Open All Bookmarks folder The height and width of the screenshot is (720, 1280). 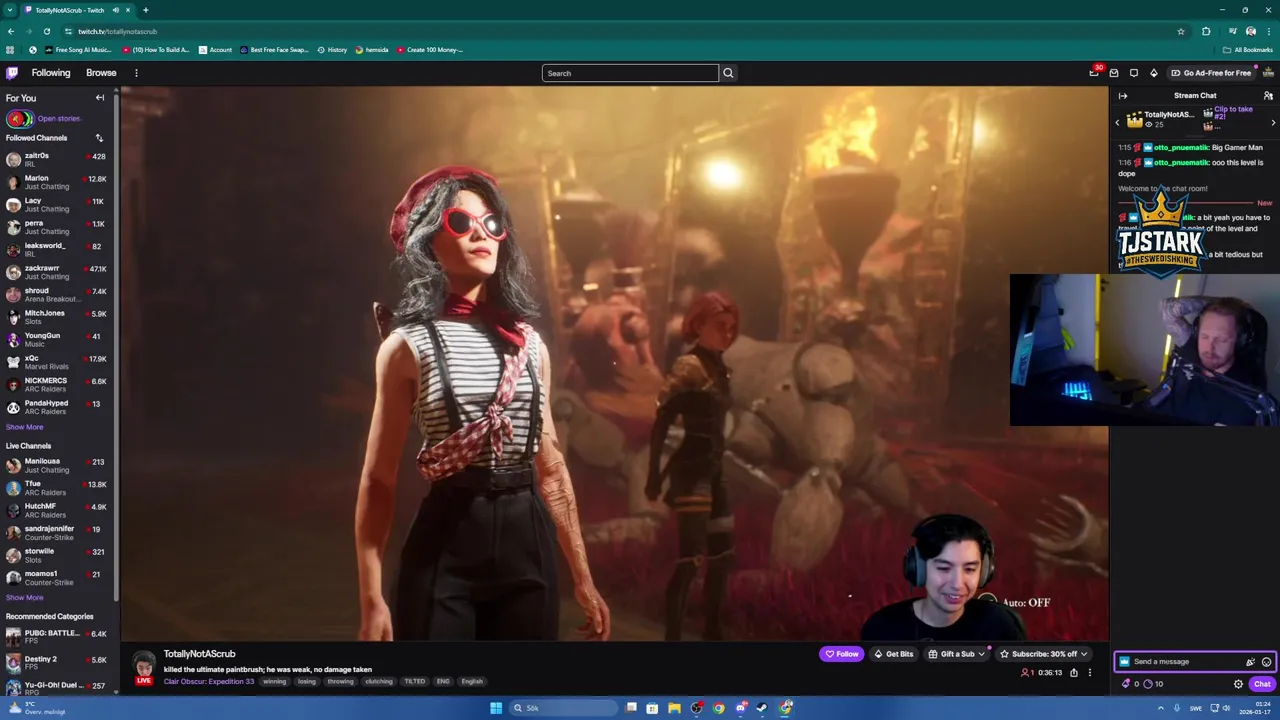pyautogui.click(x=1247, y=50)
